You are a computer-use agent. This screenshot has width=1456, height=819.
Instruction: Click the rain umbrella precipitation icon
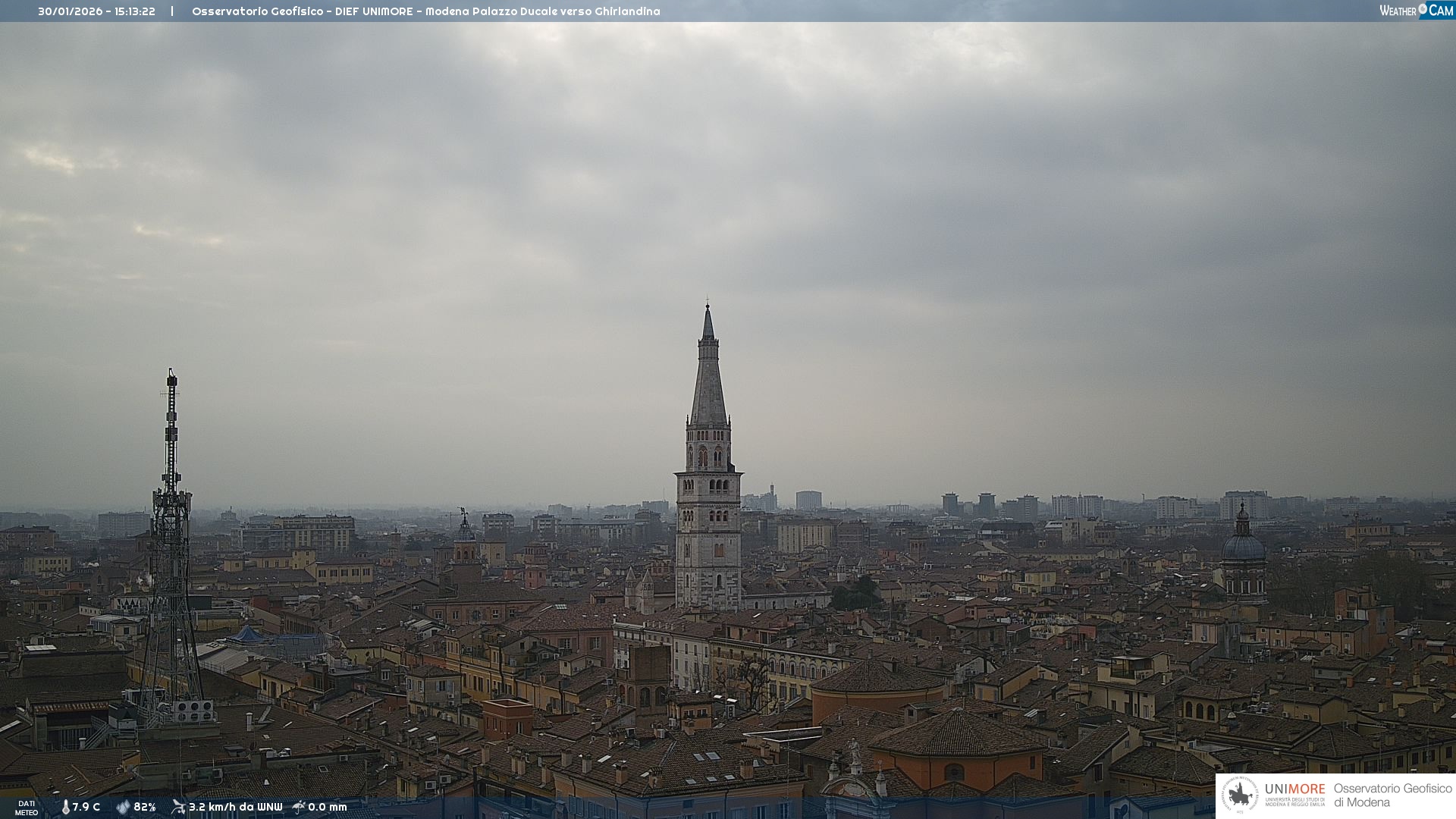click(299, 807)
